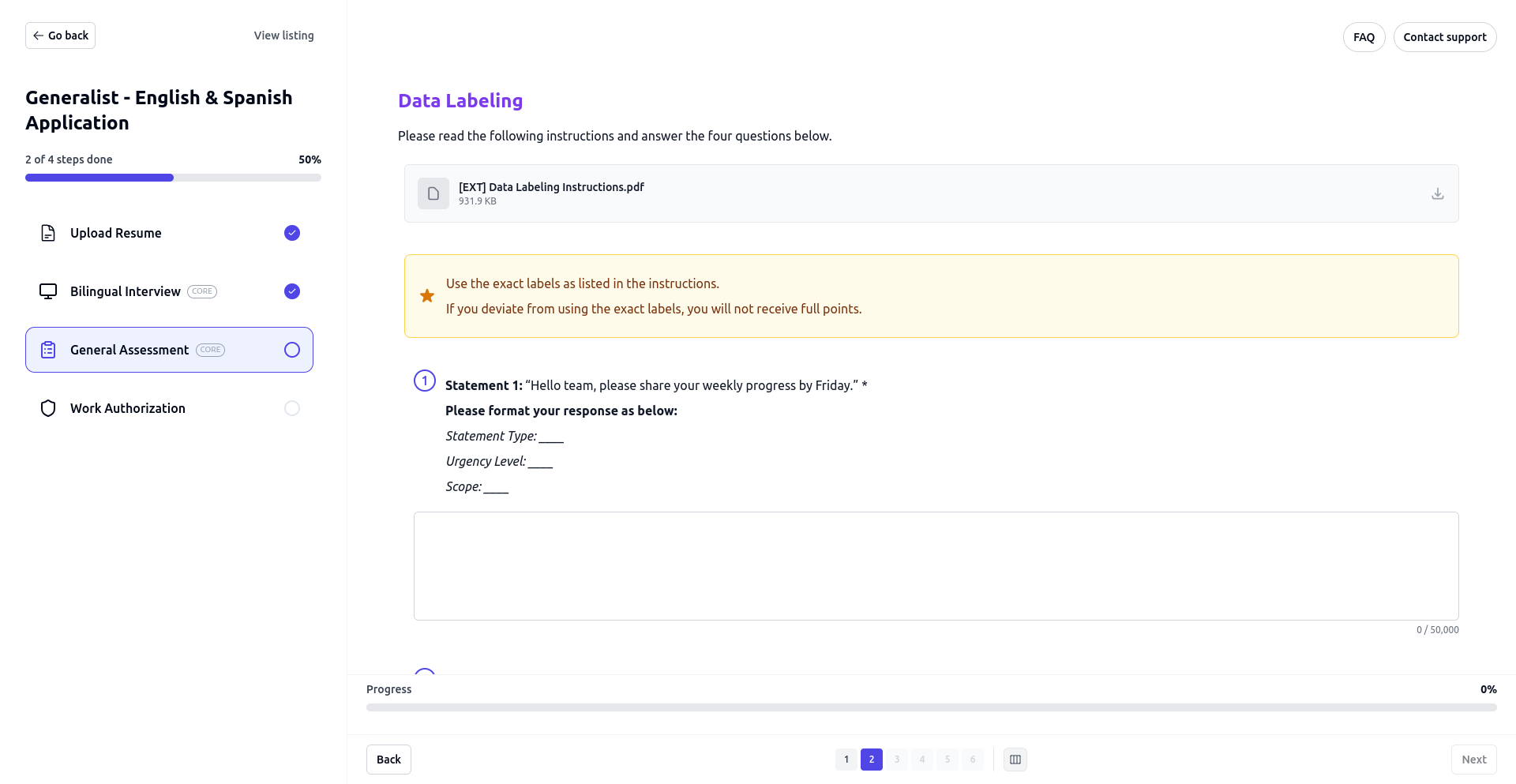Open the View listing link
Viewport: 1516px width, 784px height.
click(283, 36)
